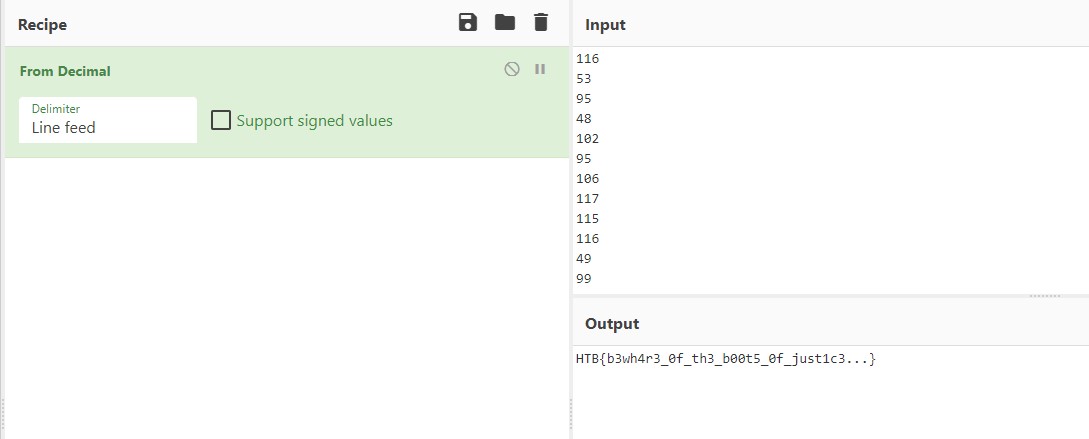Screen dimensions: 1089x439
Task: Click the input line containing 106
Action: 588,179
